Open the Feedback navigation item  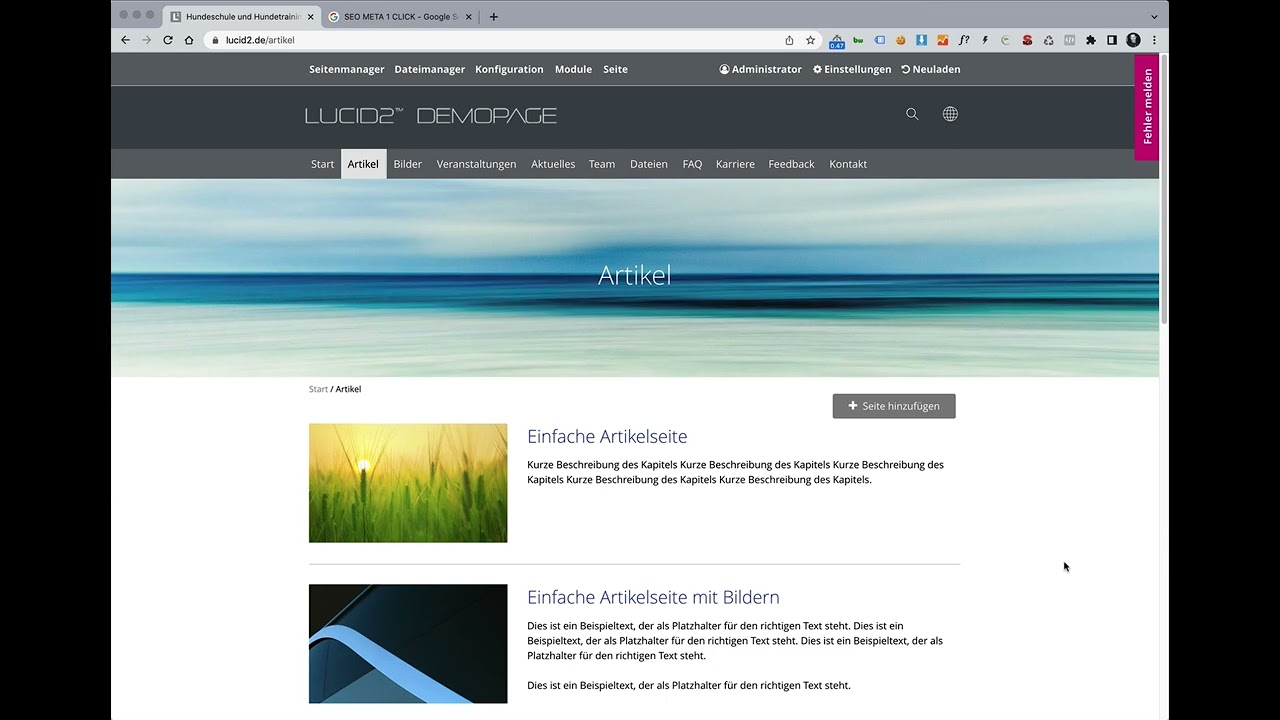pos(791,164)
